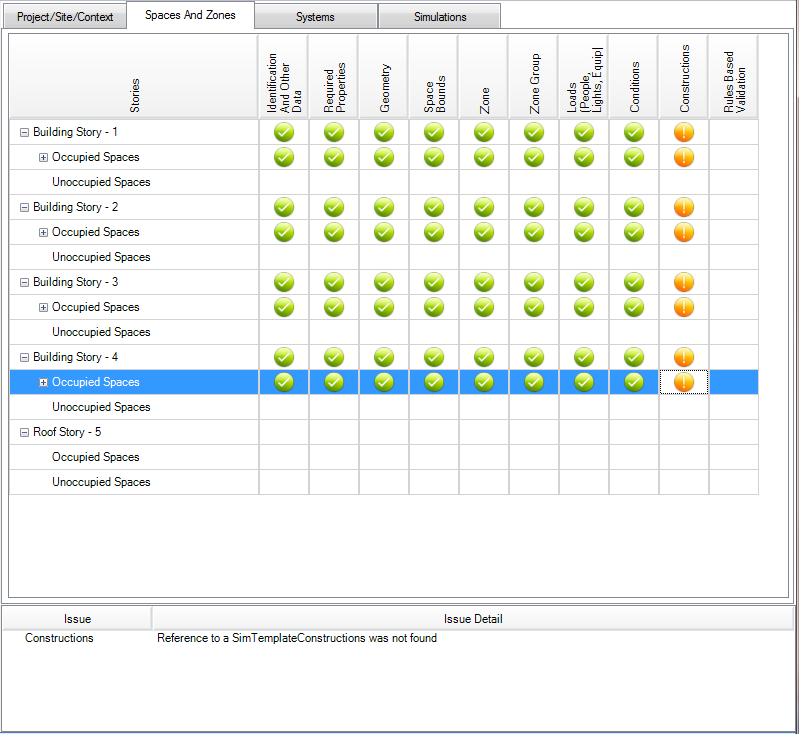The image size is (799, 734).
Task: Switch to the Systems tab
Action: click(315, 17)
